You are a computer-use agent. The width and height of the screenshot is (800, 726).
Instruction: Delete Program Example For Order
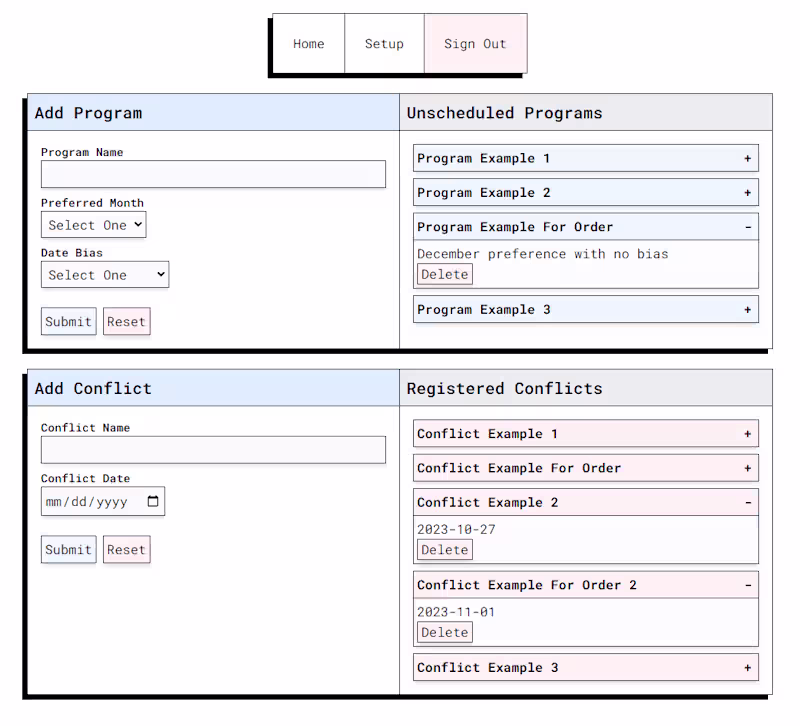point(445,274)
